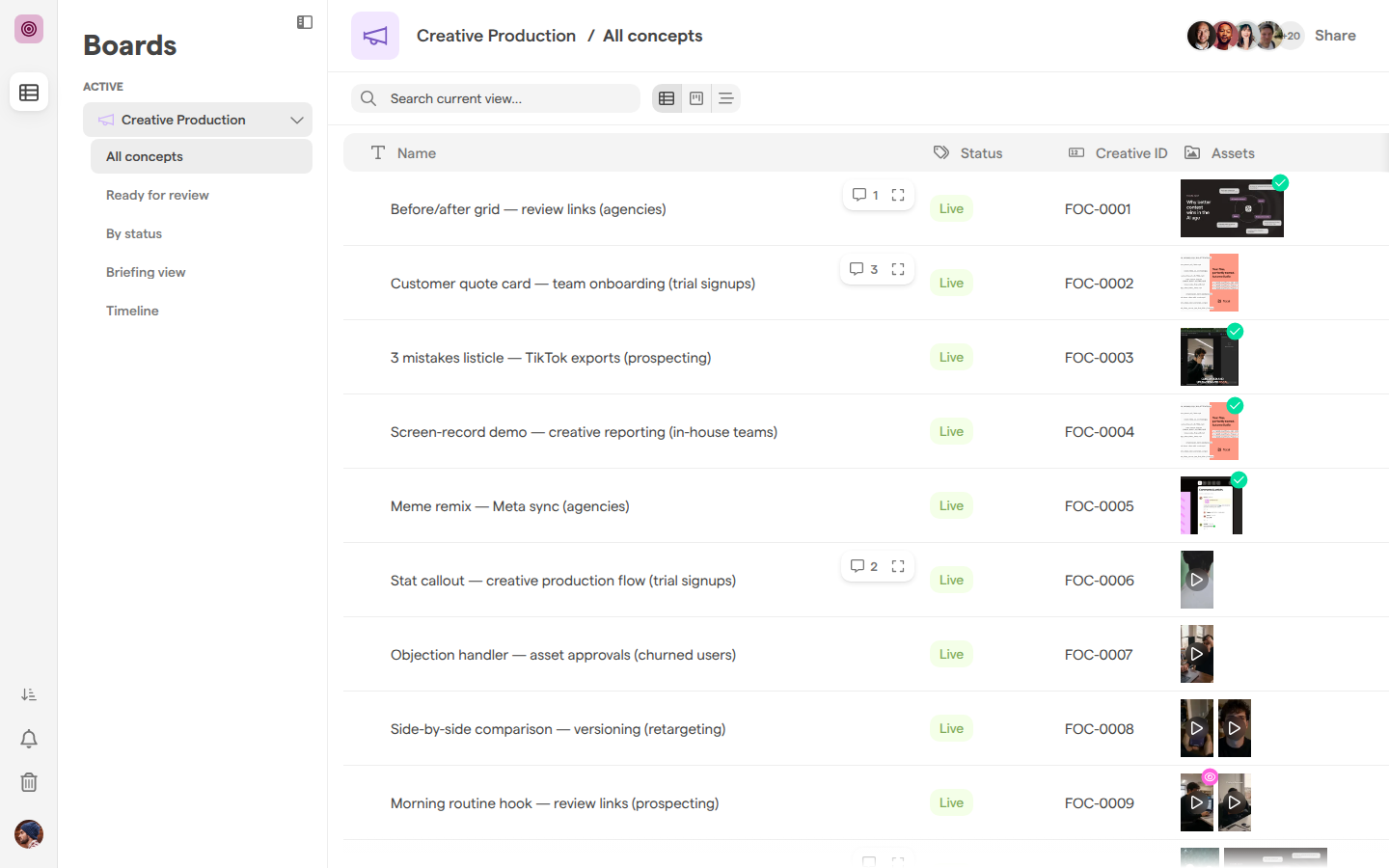Open comments on Stat callout row
This screenshot has height=868, width=1389.
863,566
